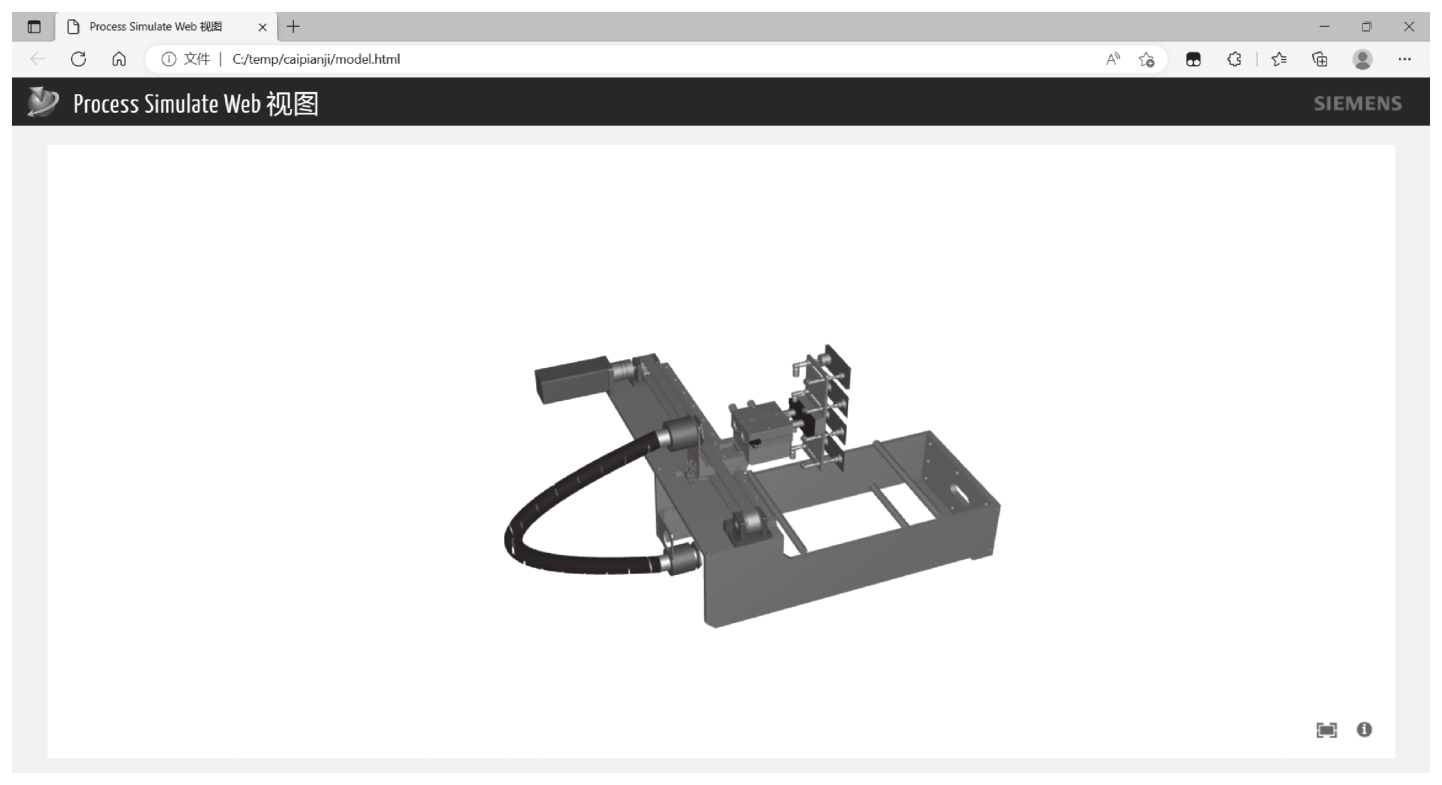The width and height of the screenshot is (1442, 785).
Task: Click the back navigation arrow
Action: point(37,59)
